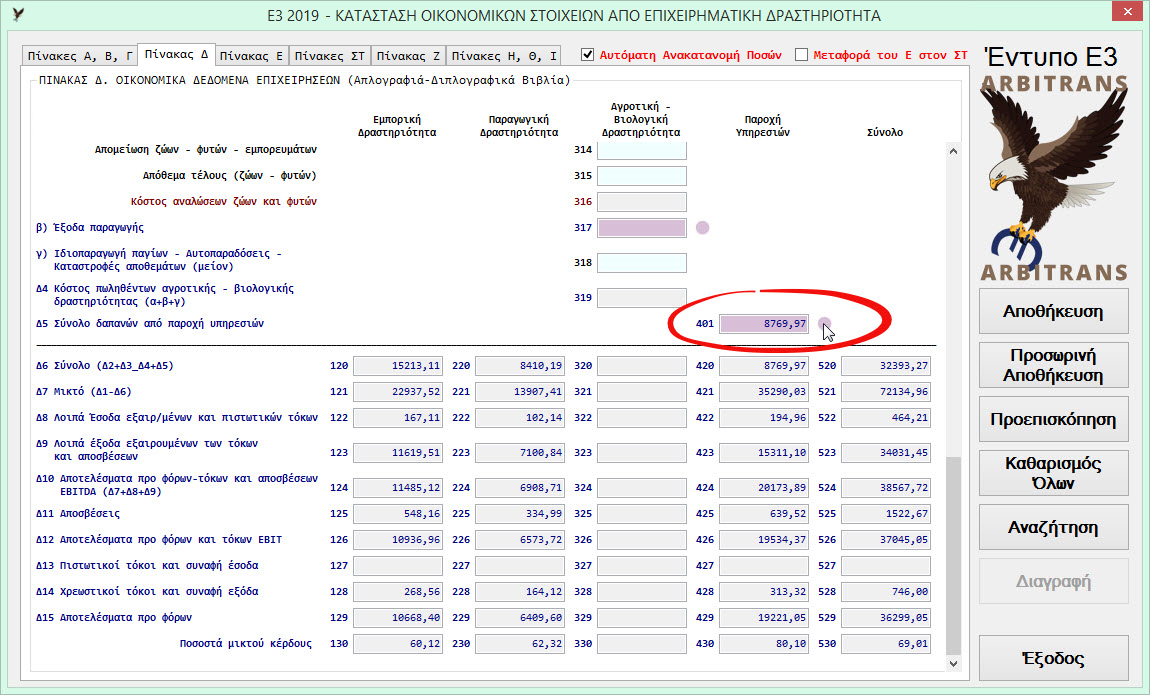This screenshot has width=1150, height=695.
Task: Click the Έξοδος button
Action: (x=1053, y=658)
